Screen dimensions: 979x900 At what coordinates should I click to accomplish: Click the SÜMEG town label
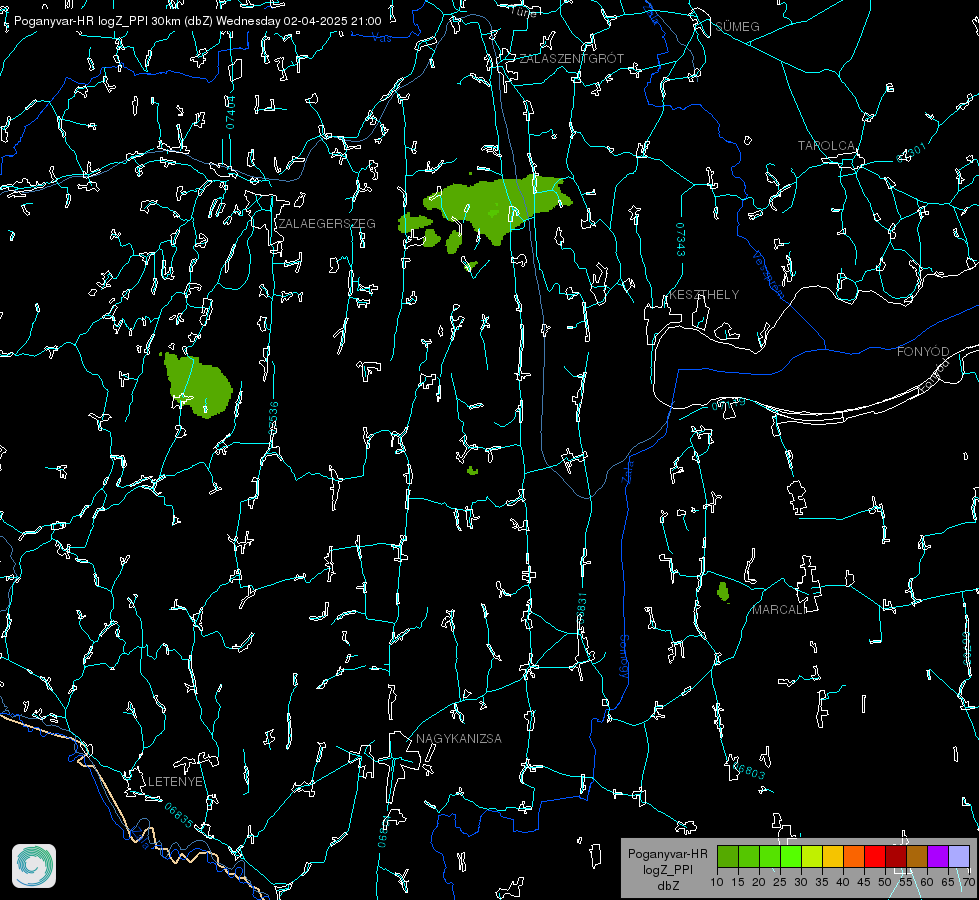737,26
